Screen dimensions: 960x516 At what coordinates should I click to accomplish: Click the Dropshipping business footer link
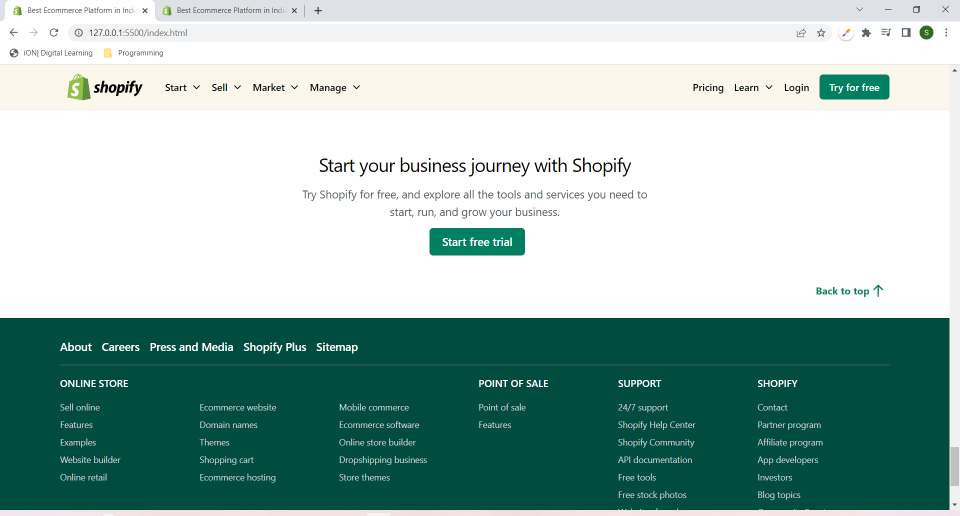383,460
